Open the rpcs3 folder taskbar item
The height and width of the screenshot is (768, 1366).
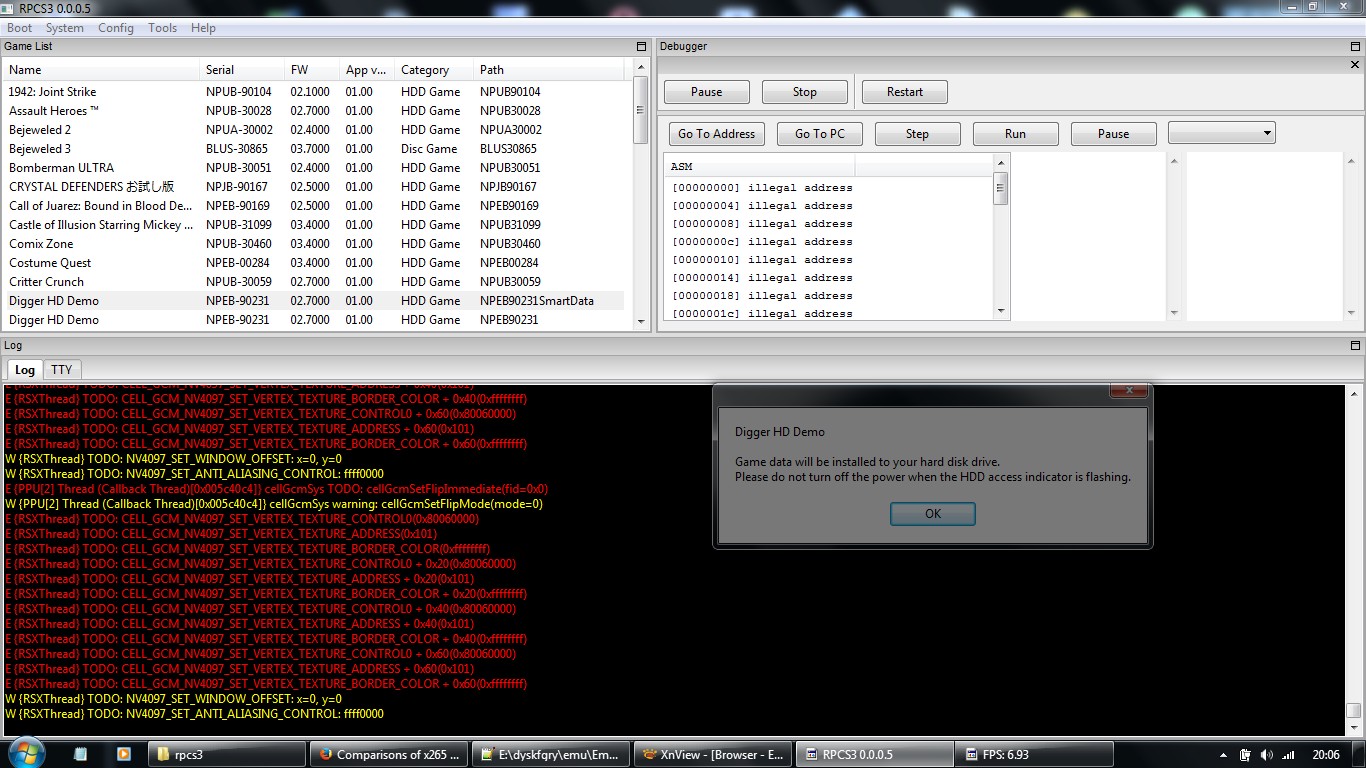[x=230, y=754]
